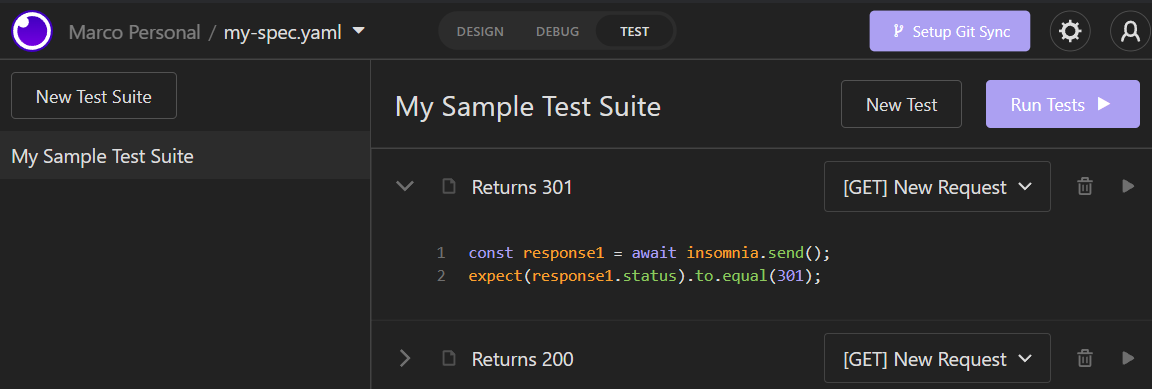Click the file icon beside Returns 200
The width and height of the screenshot is (1152, 389).
coord(448,359)
